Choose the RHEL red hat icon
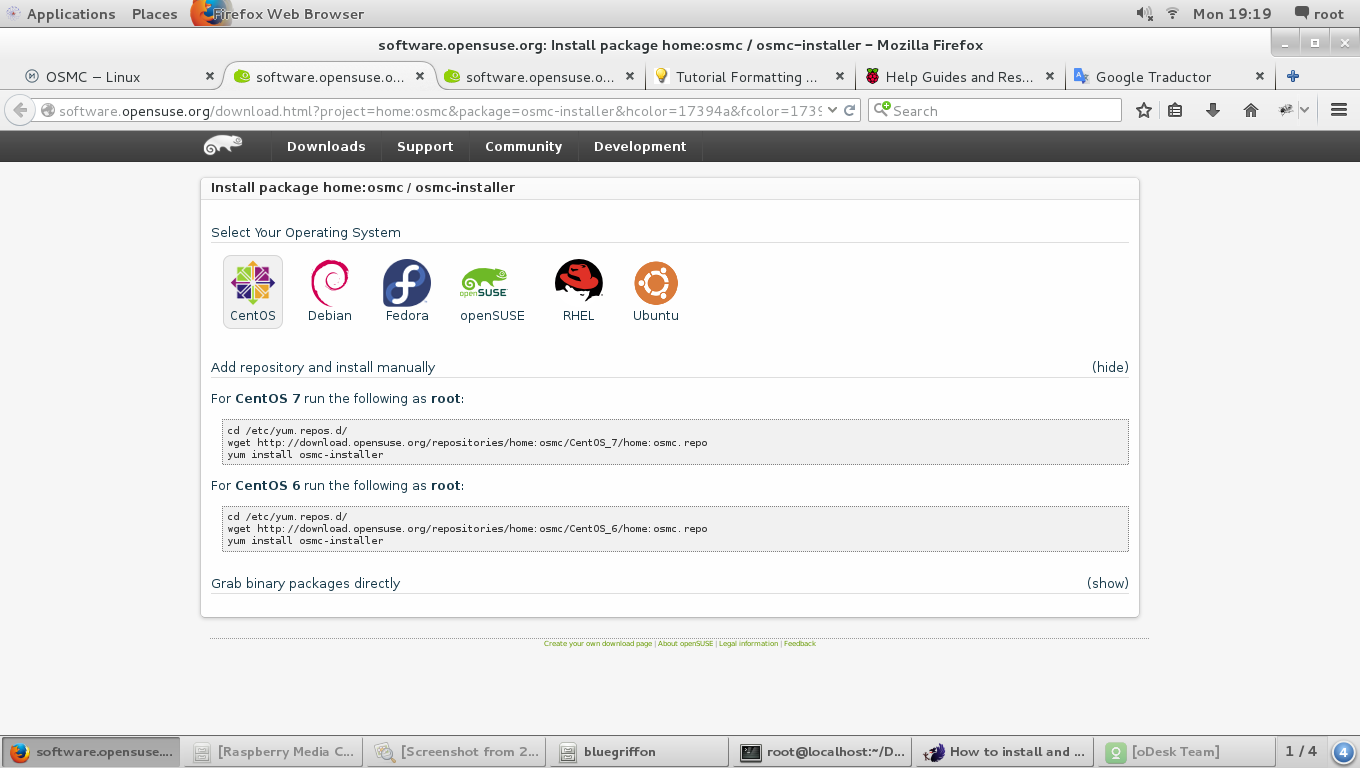Screen dimensions: 1360x768 pos(579,291)
